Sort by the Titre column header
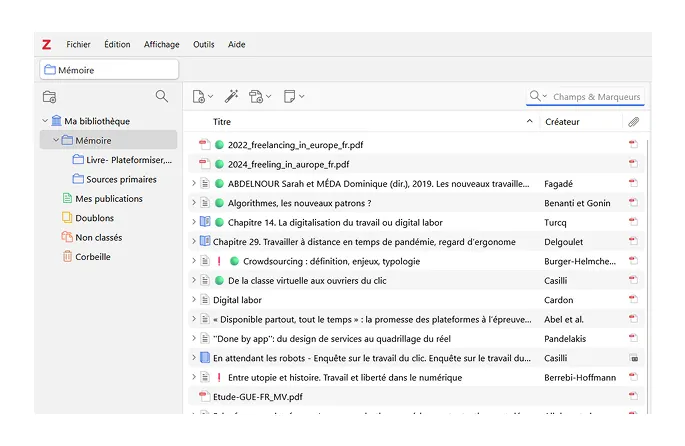The width and height of the screenshot is (685, 446). (x=364, y=122)
